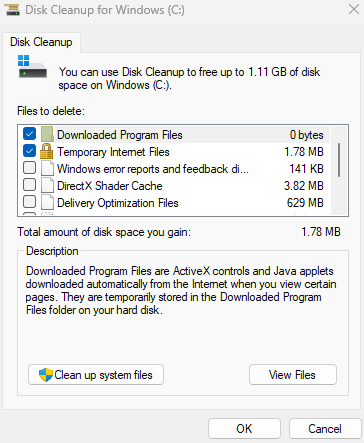Click the DirectX Shader Cache file icon
This screenshot has height=443, width=364.
[47, 186]
